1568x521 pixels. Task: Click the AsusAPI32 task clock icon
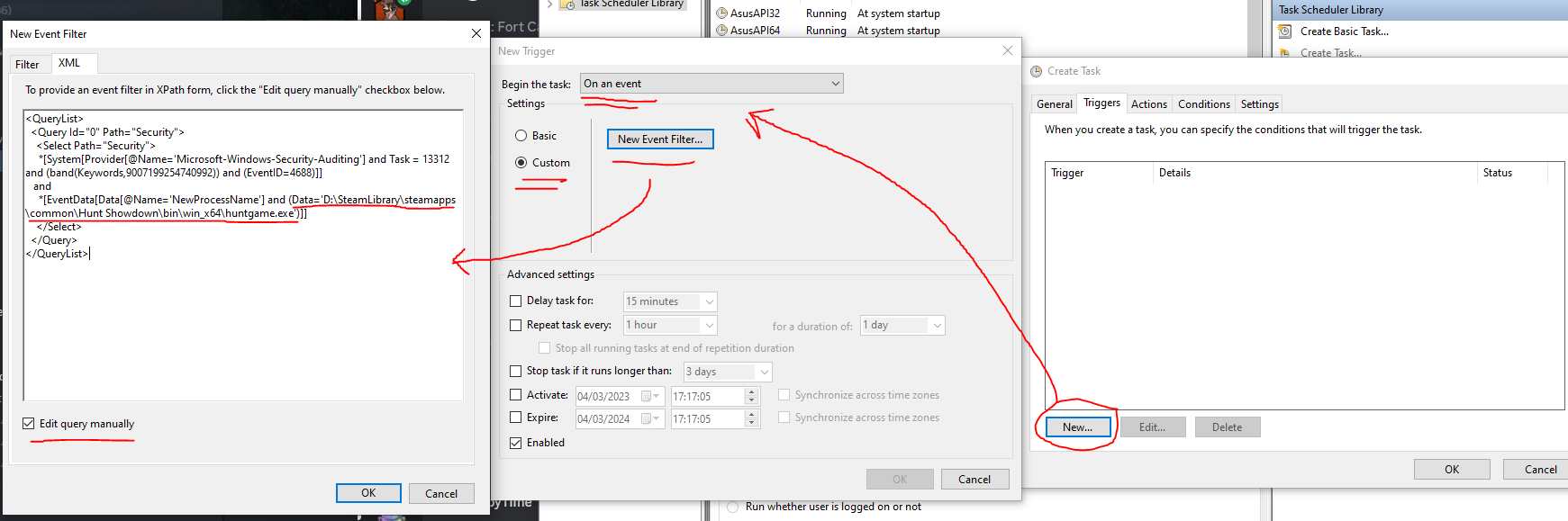[721, 13]
